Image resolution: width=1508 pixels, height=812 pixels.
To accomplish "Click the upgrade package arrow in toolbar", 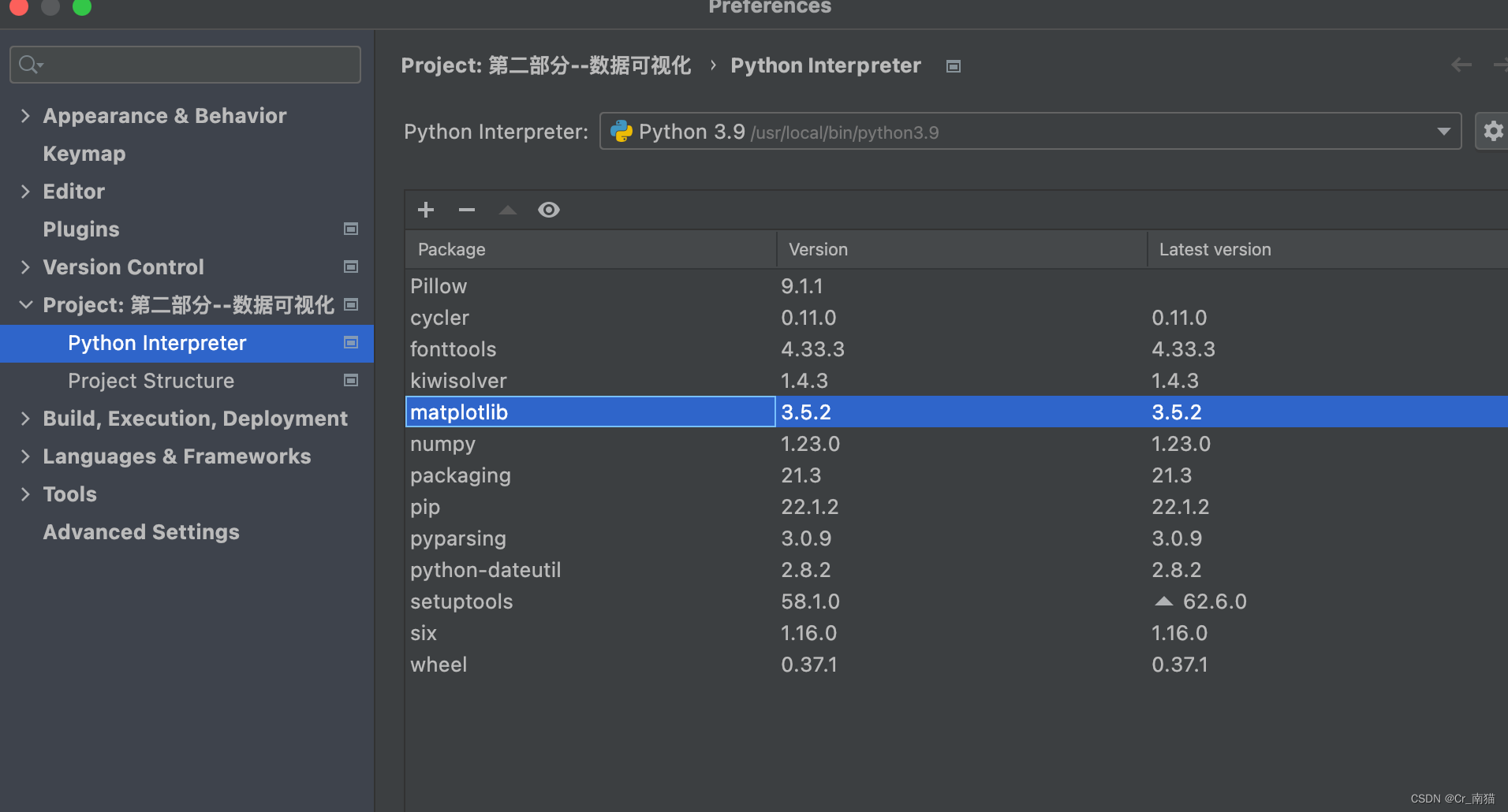I will [508, 210].
